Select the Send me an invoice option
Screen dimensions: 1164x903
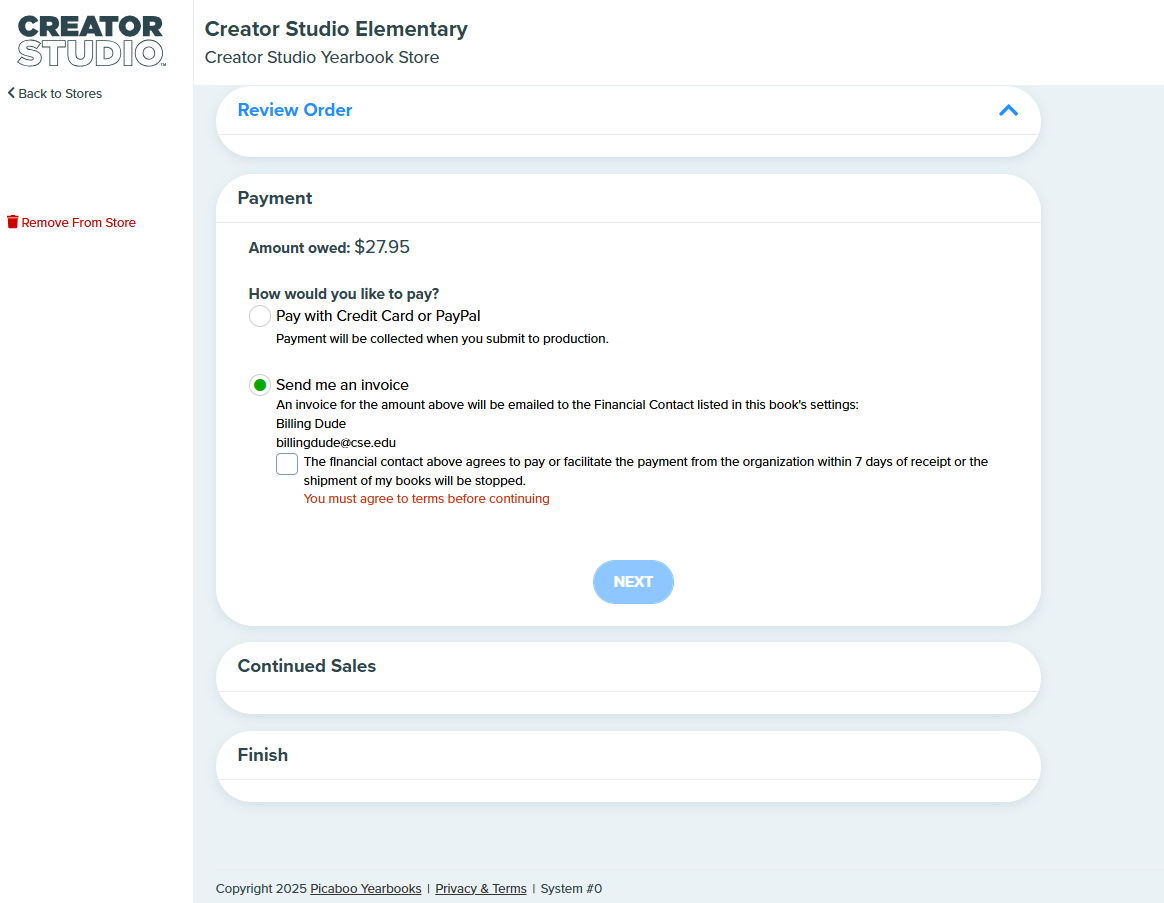(260, 385)
